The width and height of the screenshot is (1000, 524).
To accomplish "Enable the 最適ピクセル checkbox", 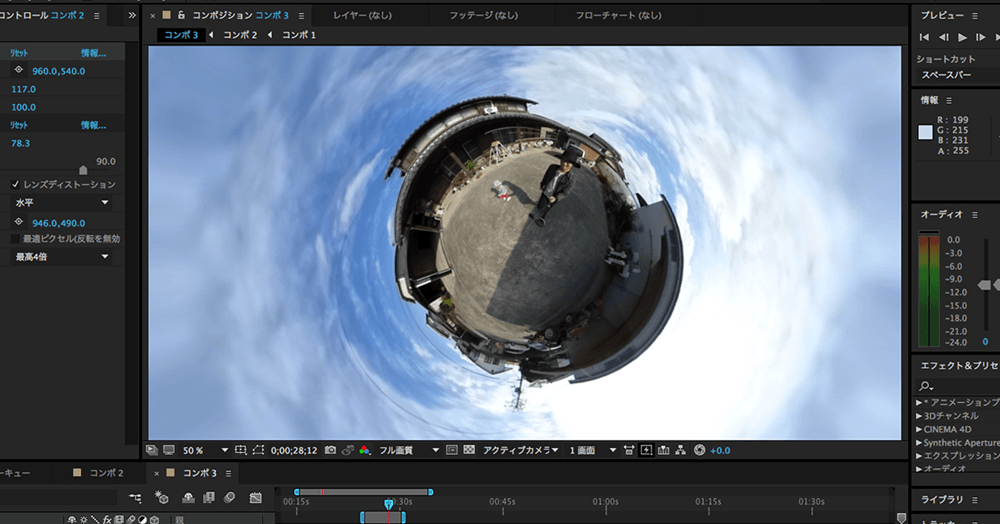I will pyautogui.click(x=15, y=239).
